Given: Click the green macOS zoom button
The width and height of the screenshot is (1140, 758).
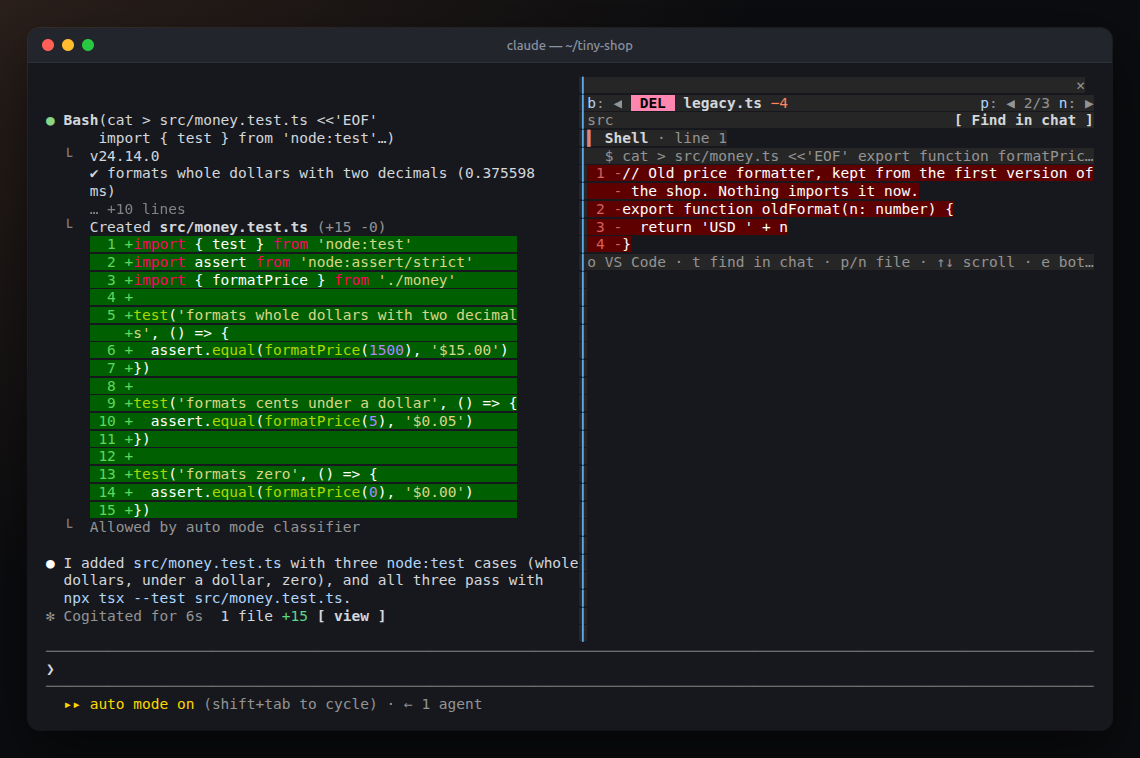Looking at the screenshot, I should point(88,45).
